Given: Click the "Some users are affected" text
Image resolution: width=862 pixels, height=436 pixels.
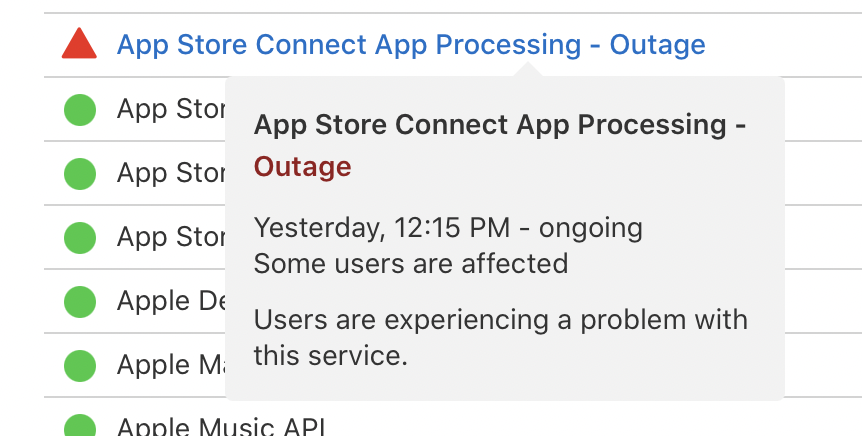Looking at the screenshot, I should click(x=411, y=263).
